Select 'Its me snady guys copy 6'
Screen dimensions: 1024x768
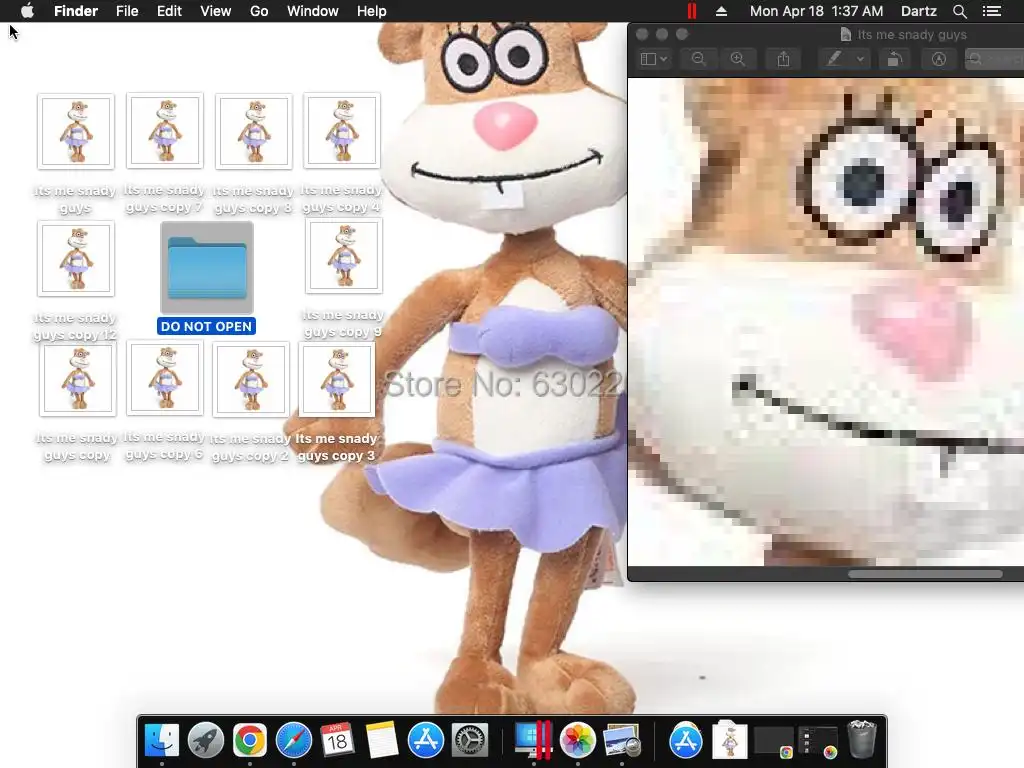(x=165, y=378)
